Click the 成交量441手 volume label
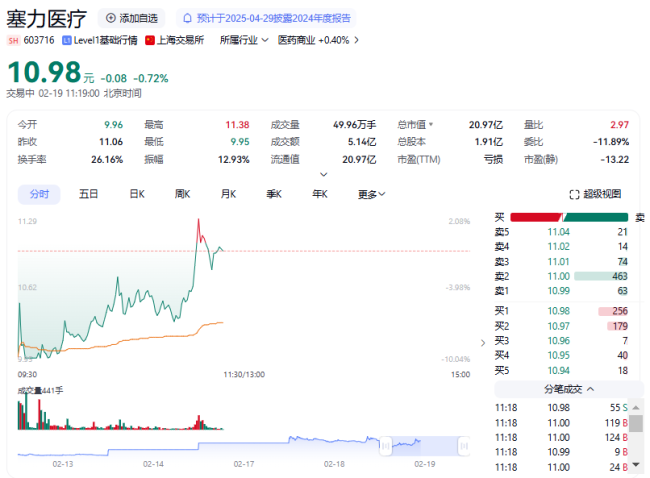This screenshot has height=478, width=650. (x=40, y=391)
